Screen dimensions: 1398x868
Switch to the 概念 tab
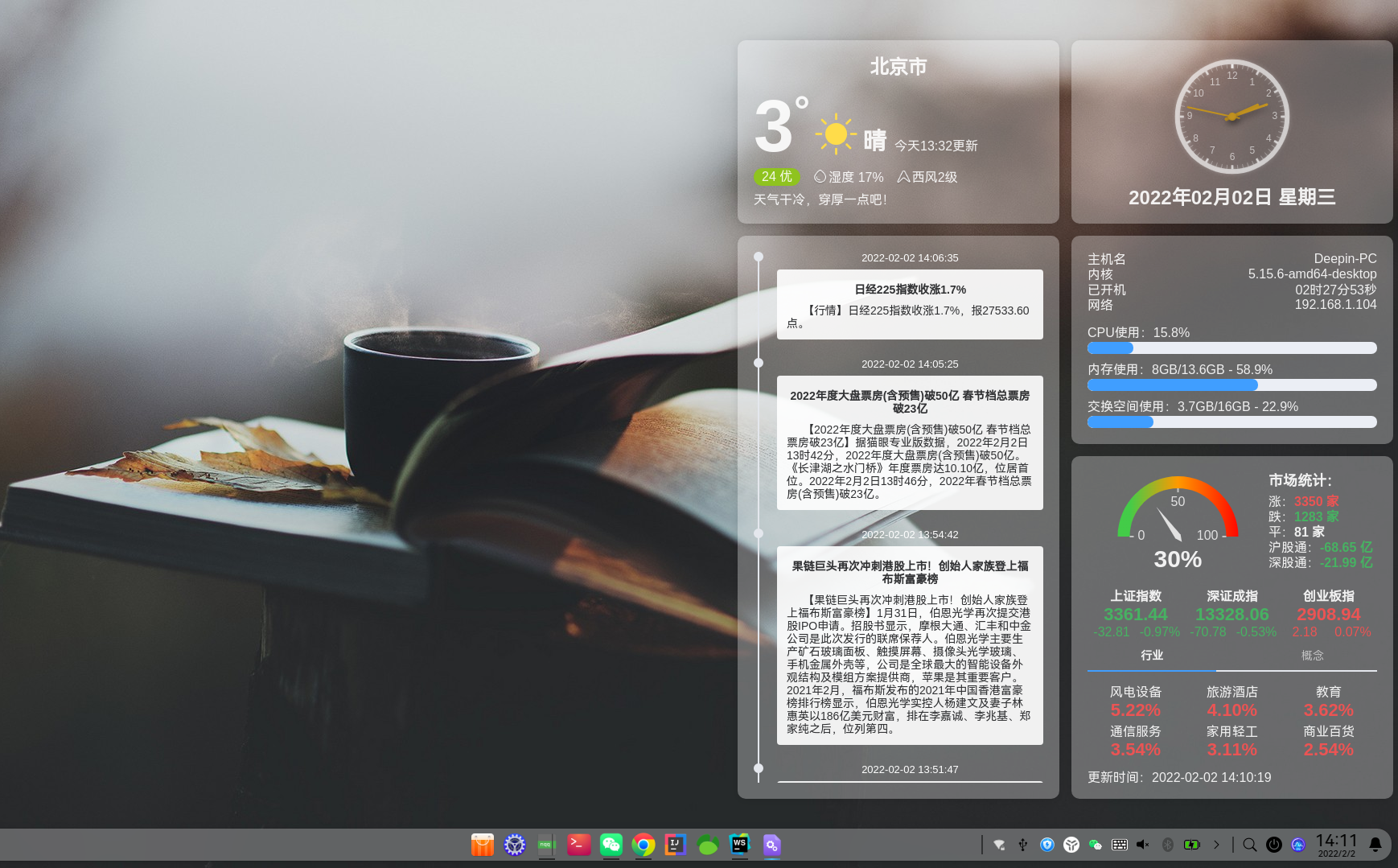(x=1313, y=656)
